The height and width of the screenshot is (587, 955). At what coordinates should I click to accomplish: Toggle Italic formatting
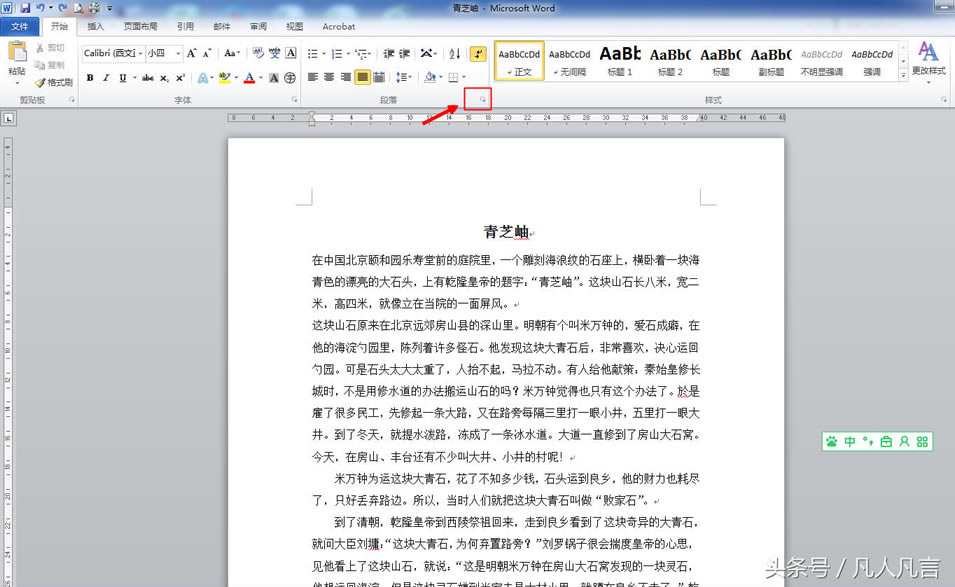coord(106,78)
